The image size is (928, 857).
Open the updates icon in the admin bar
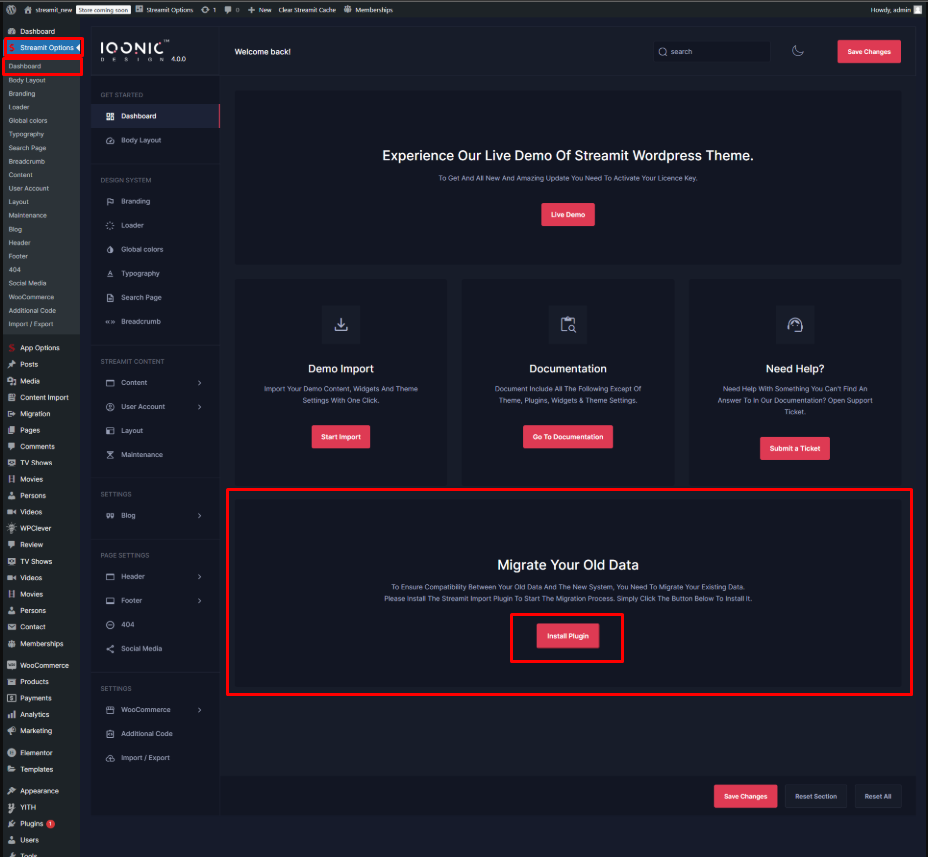(x=208, y=9)
